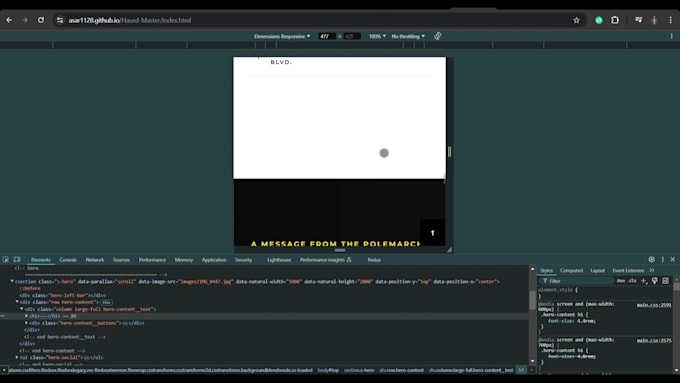
Task: Open the 100% zoom dropdown
Action: pos(377,36)
